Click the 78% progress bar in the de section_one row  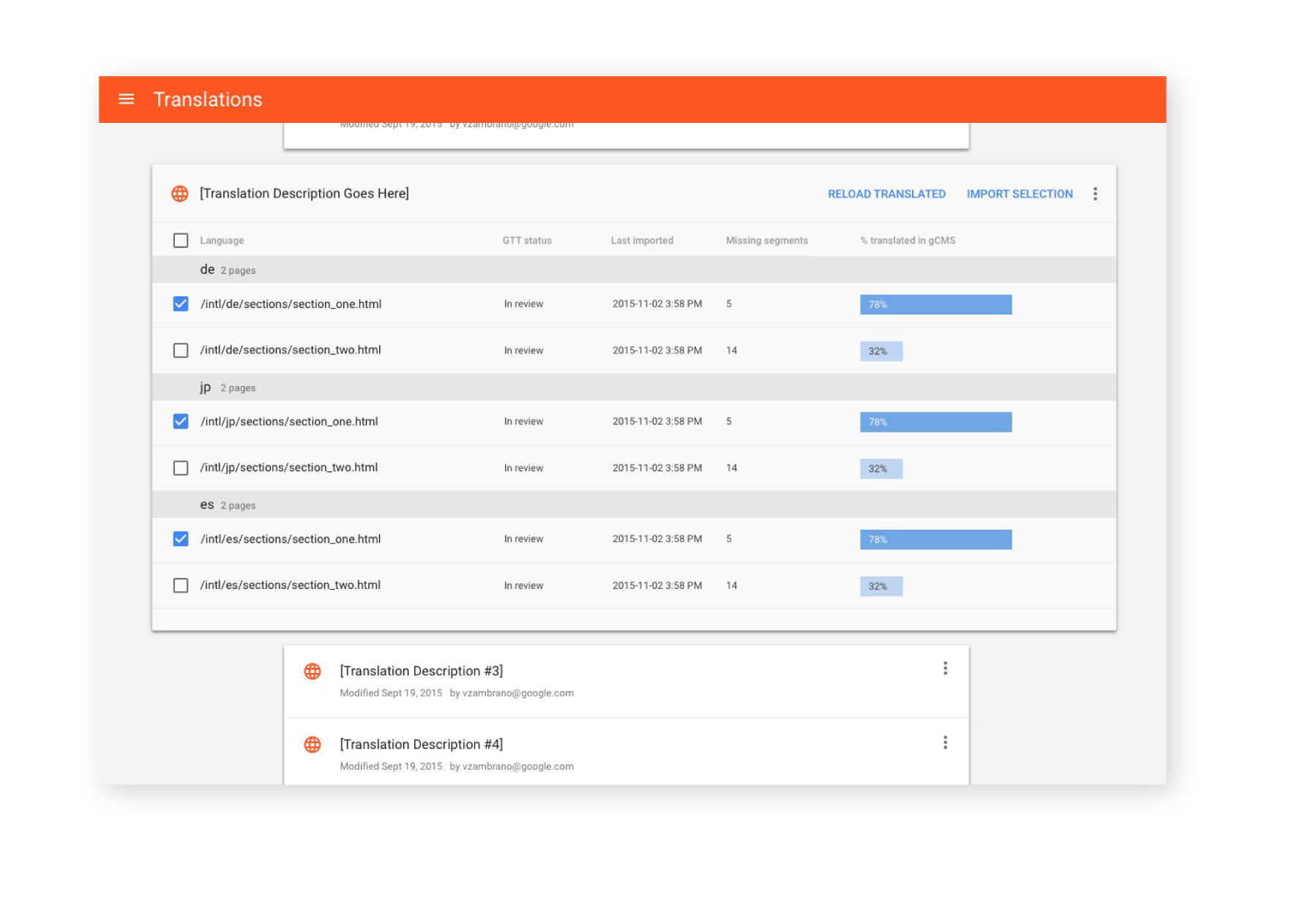(935, 304)
